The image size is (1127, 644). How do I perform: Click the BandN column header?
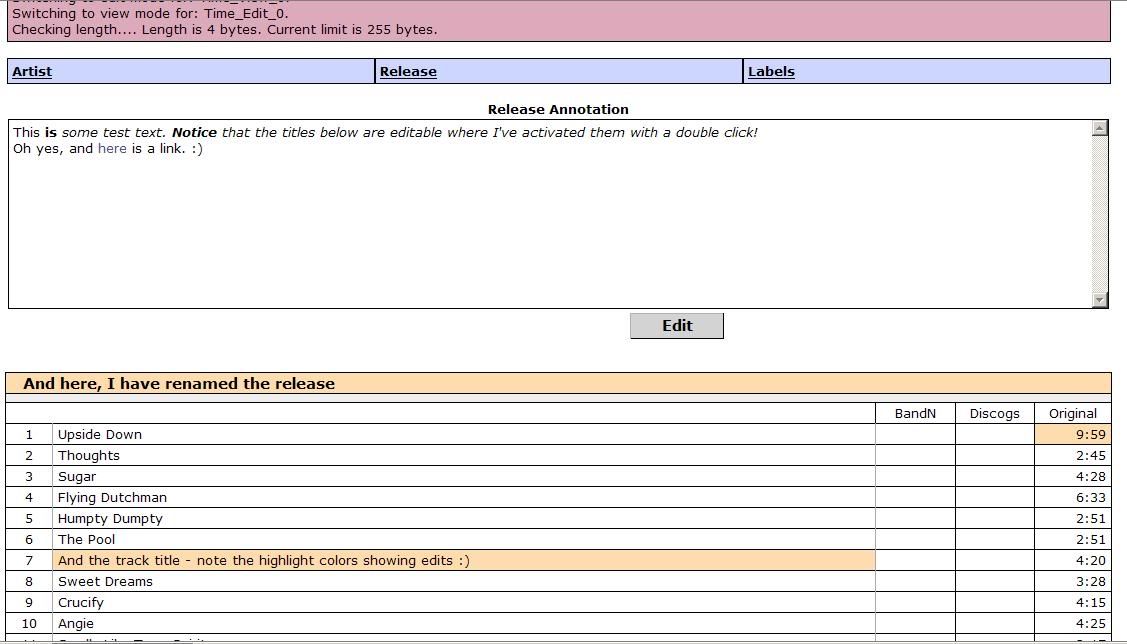[x=915, y=413]
